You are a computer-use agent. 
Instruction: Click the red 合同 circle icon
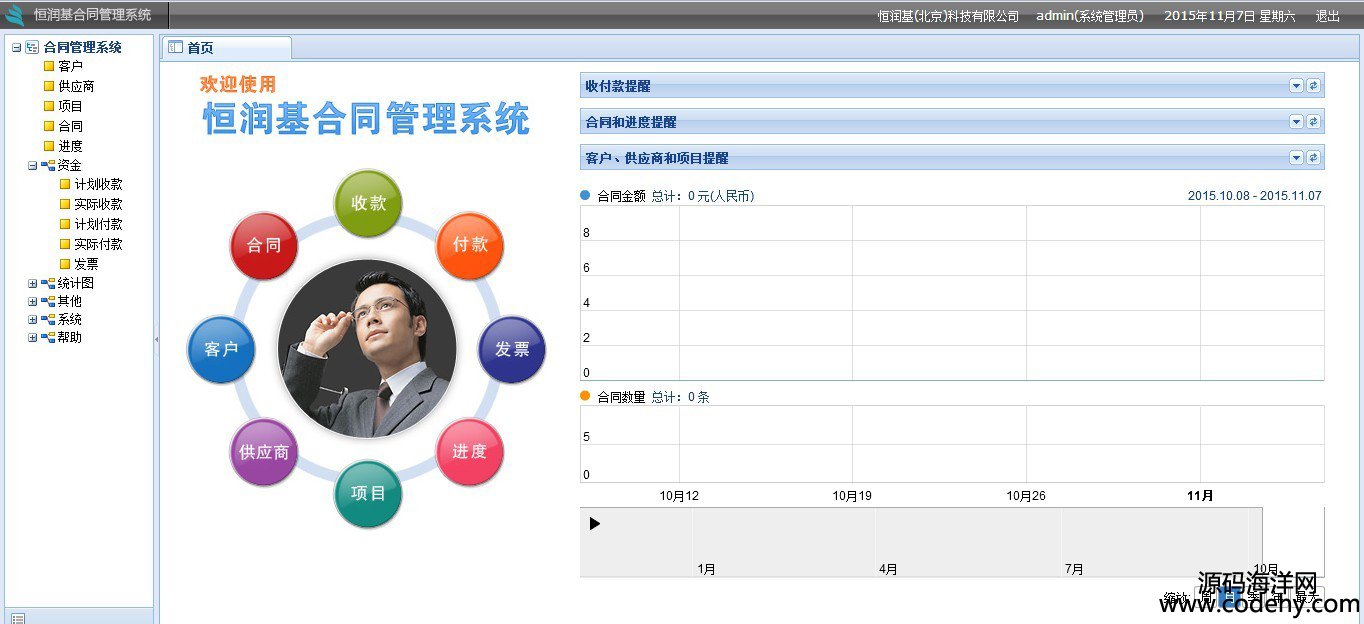click(263, 245)
